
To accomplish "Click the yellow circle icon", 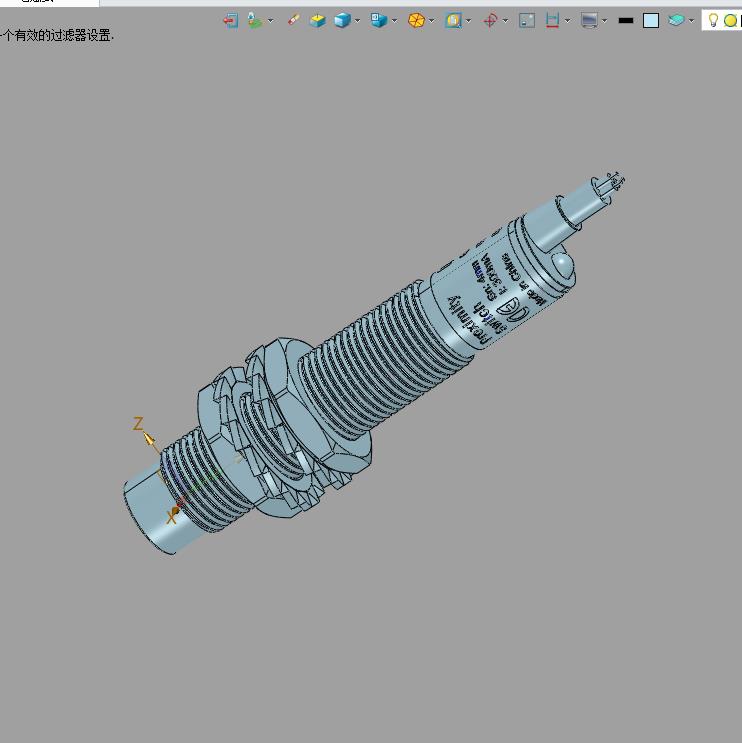I will (730, 20).
